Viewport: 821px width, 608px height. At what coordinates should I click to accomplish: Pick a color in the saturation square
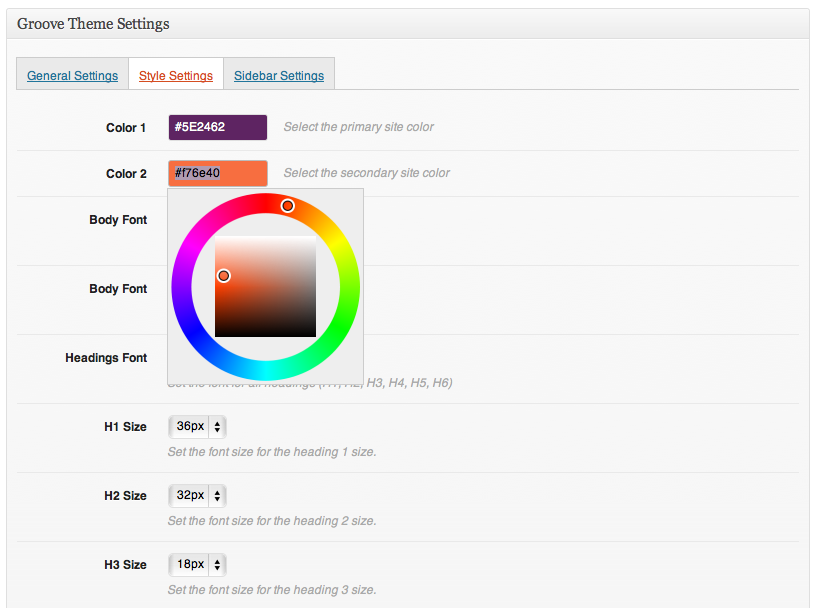point(265,286)
